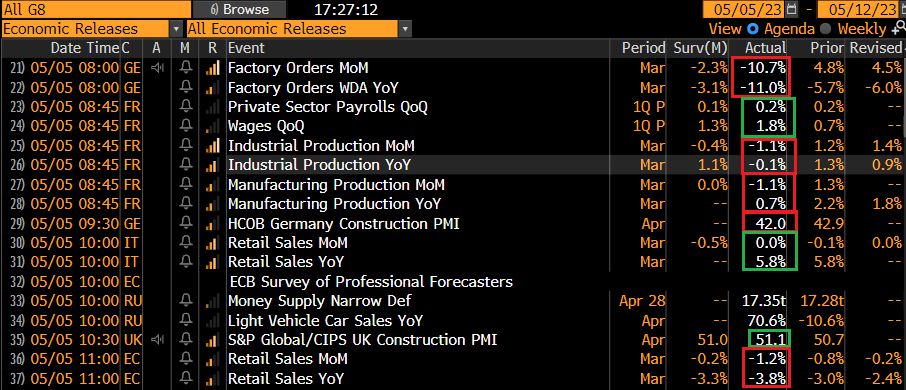Image resolution: width=906 pixels, height=390 pixels.
Task: Click alert bell for Factory Orders MoM
Action: tap(185, 68)
